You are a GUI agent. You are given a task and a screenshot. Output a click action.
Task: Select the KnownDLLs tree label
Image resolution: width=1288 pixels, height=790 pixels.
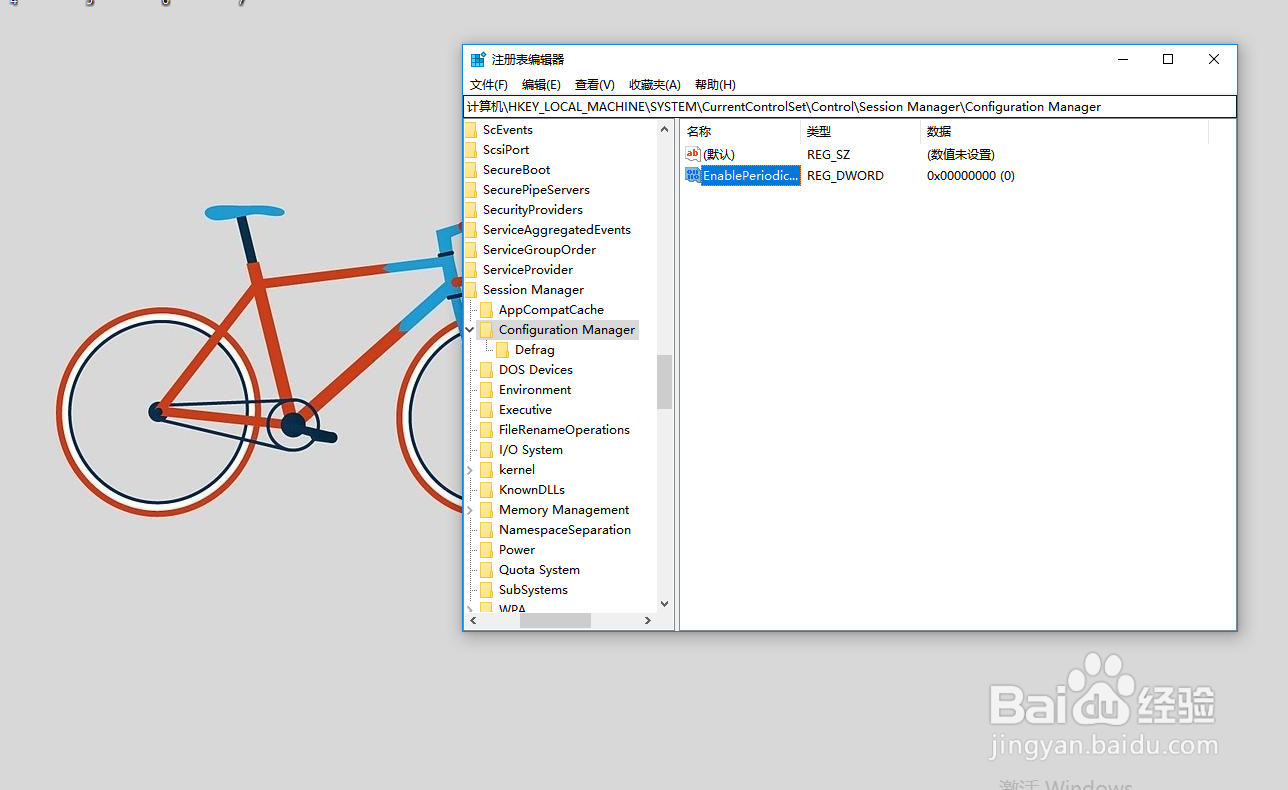pos(532,490)
